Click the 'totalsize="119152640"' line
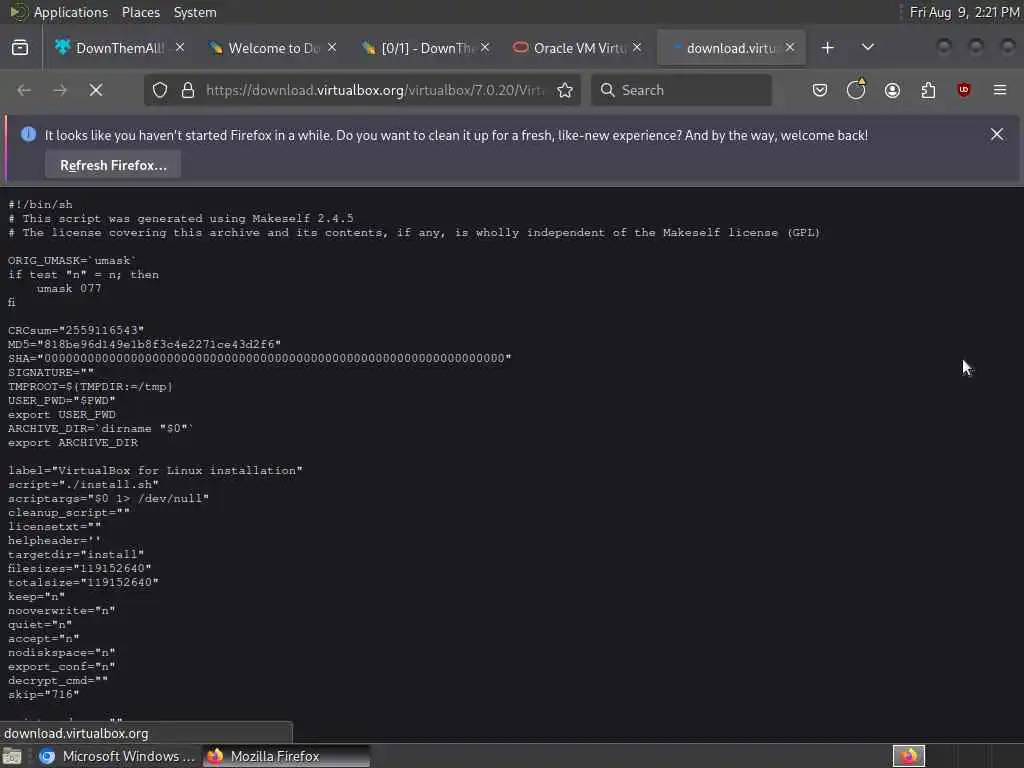1024x768 pixels. click(x=83, y=583)
